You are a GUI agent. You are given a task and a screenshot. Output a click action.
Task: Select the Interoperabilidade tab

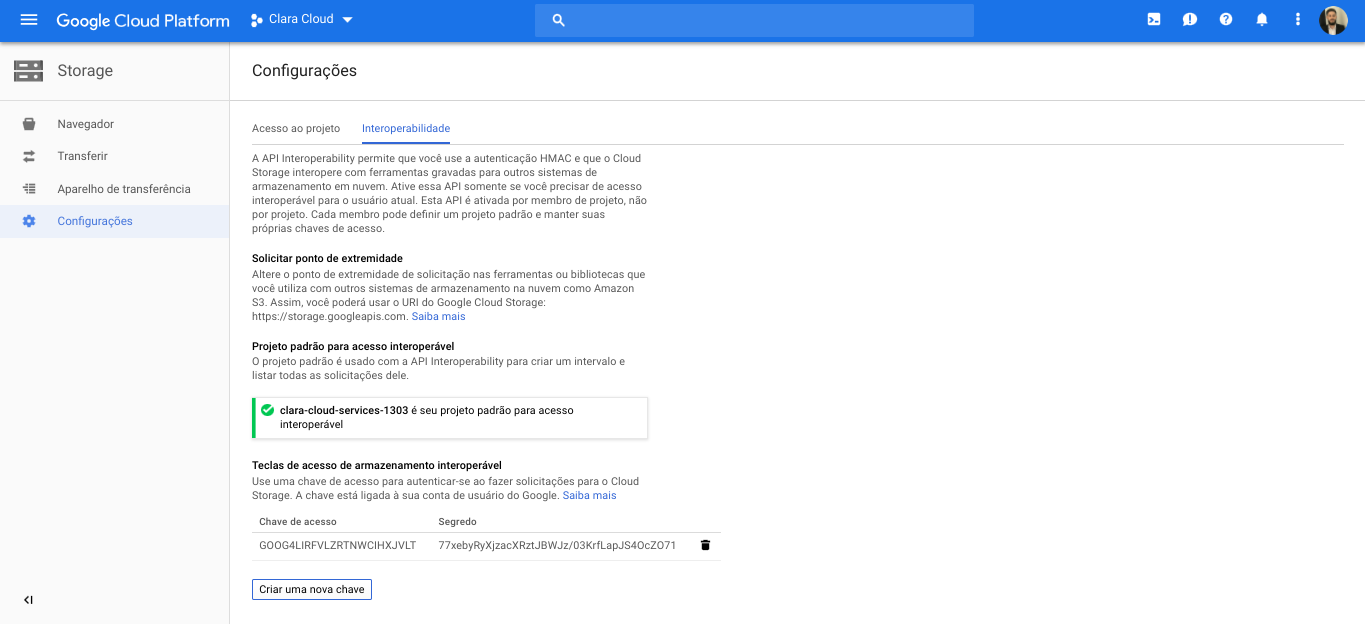406,128
